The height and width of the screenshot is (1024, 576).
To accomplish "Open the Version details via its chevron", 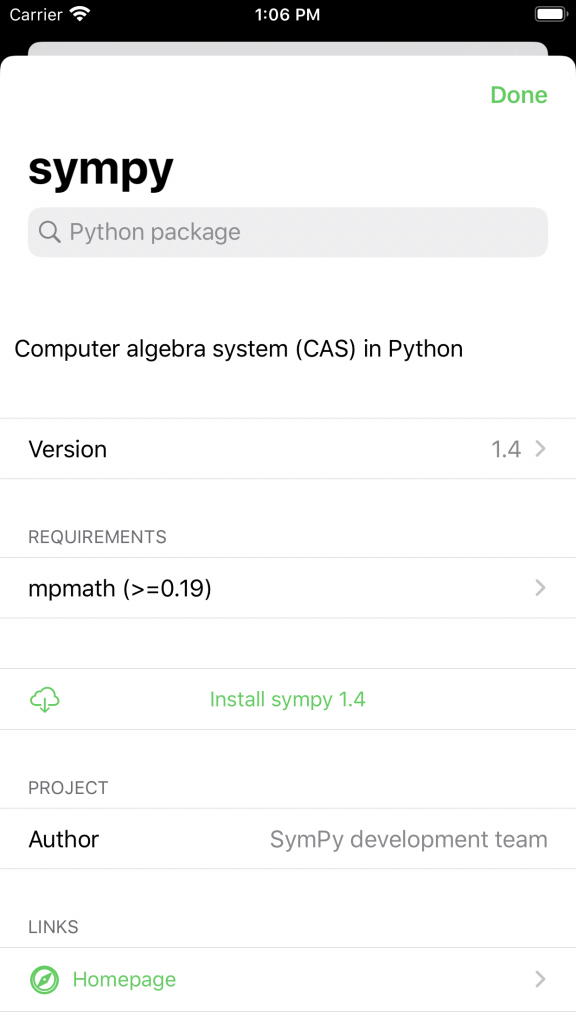I will click(540, 449).
